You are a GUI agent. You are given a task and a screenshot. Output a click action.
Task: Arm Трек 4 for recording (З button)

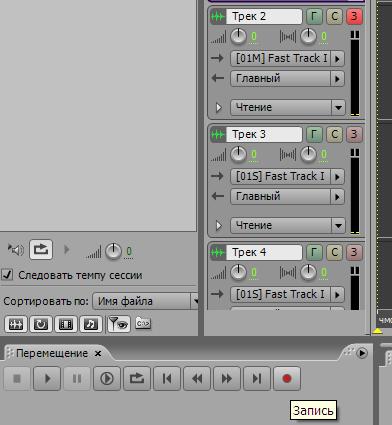coord(354,252)
